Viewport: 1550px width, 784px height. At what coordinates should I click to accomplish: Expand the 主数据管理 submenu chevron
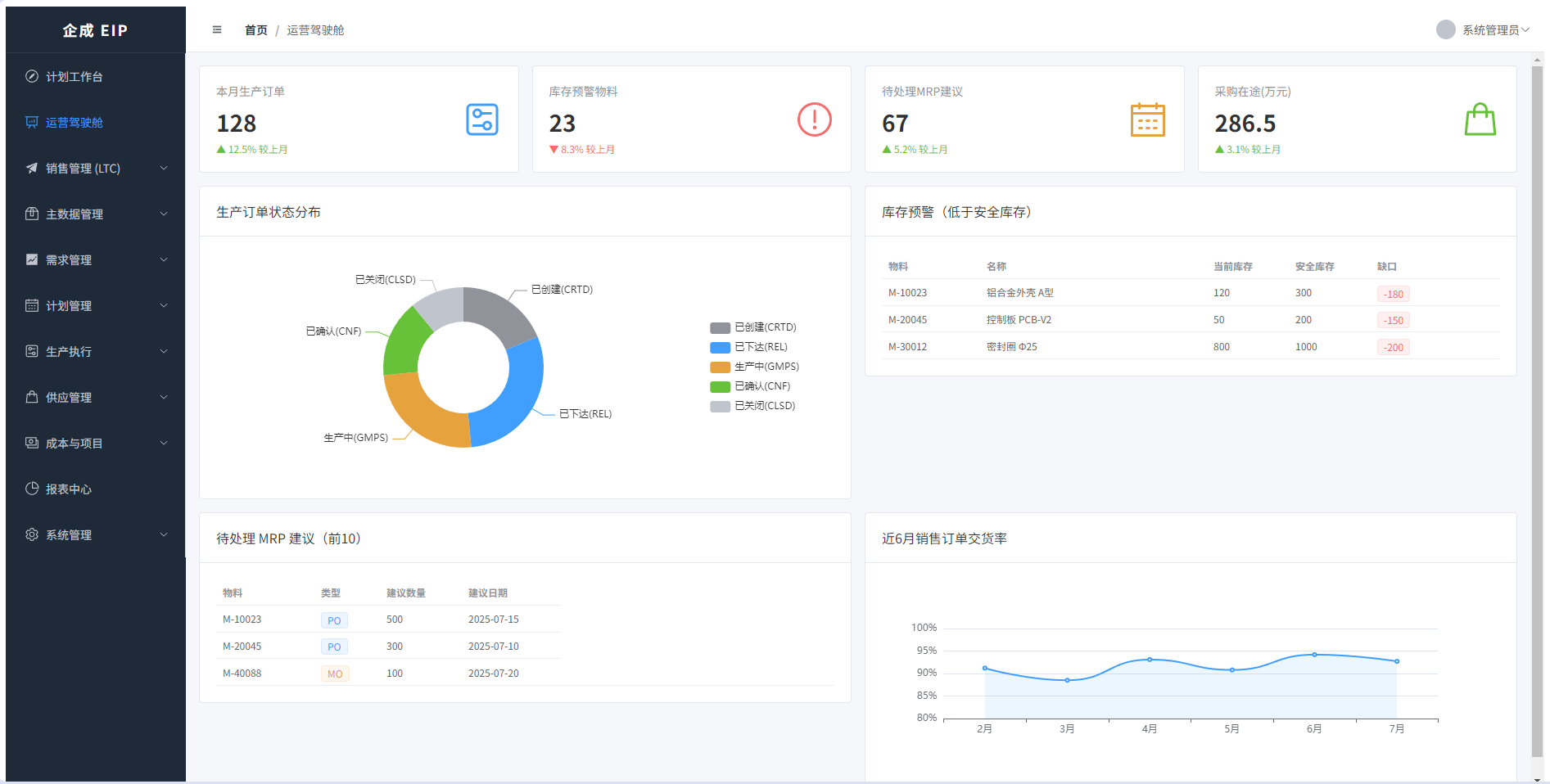pyautogui.click(x=164, y=214)
